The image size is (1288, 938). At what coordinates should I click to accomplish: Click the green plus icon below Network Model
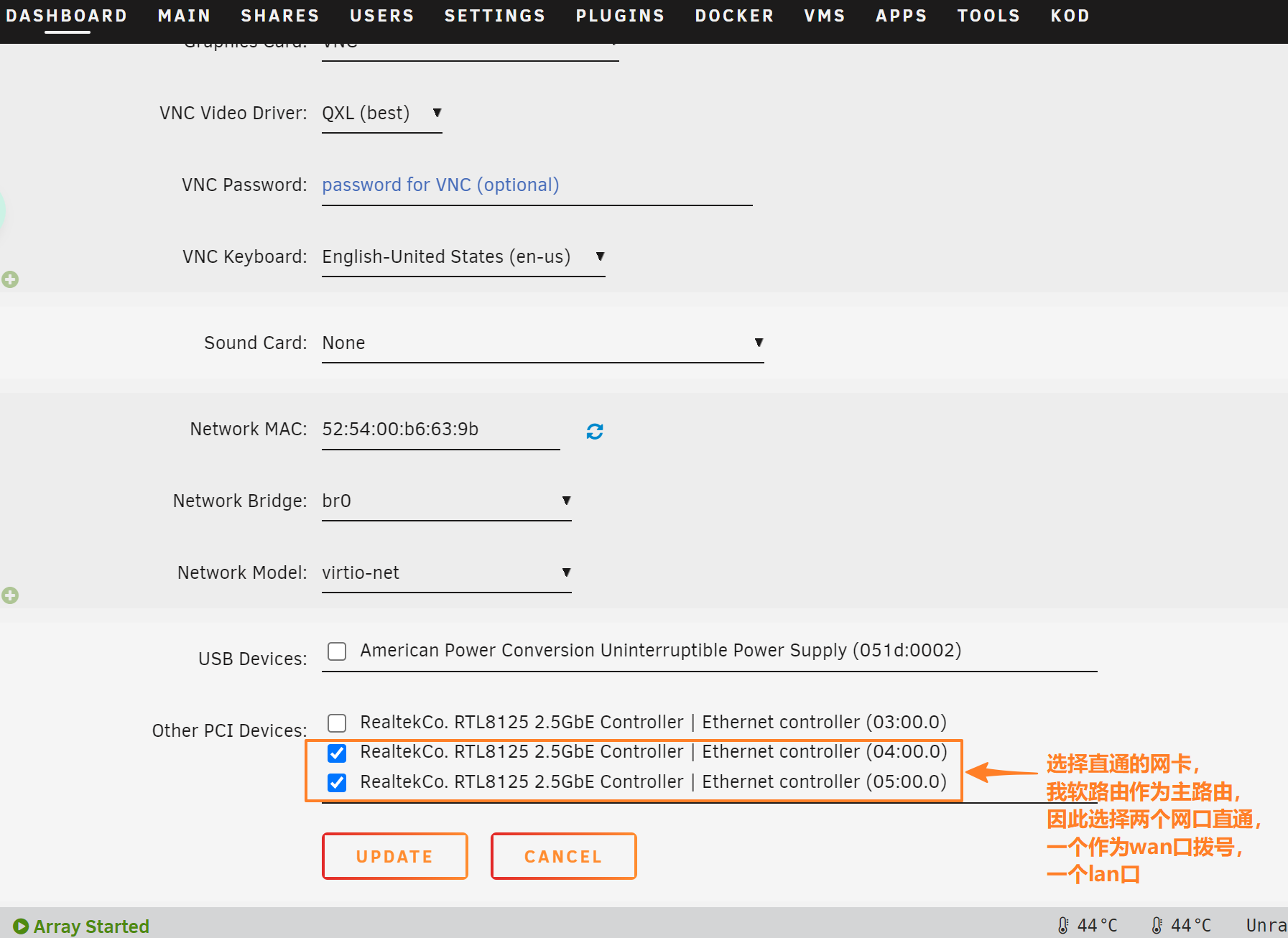click(x=10, y=595)
